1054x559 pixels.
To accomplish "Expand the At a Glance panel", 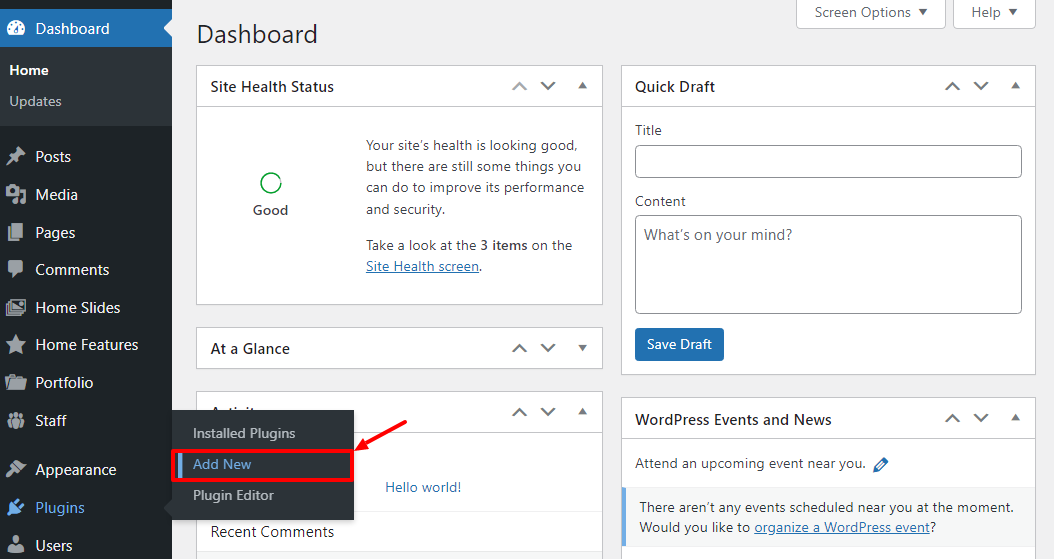I will point(583,348).
